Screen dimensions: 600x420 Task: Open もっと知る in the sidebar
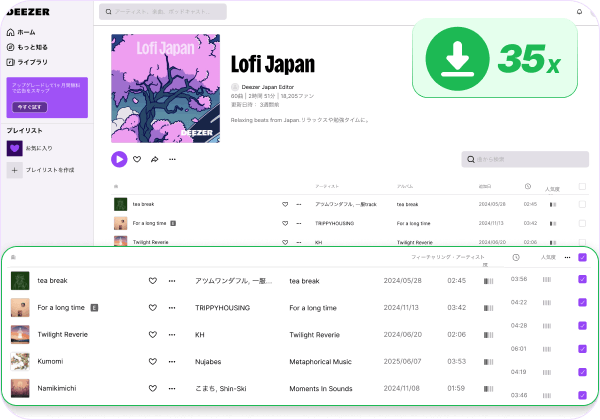tap(27, 47)
